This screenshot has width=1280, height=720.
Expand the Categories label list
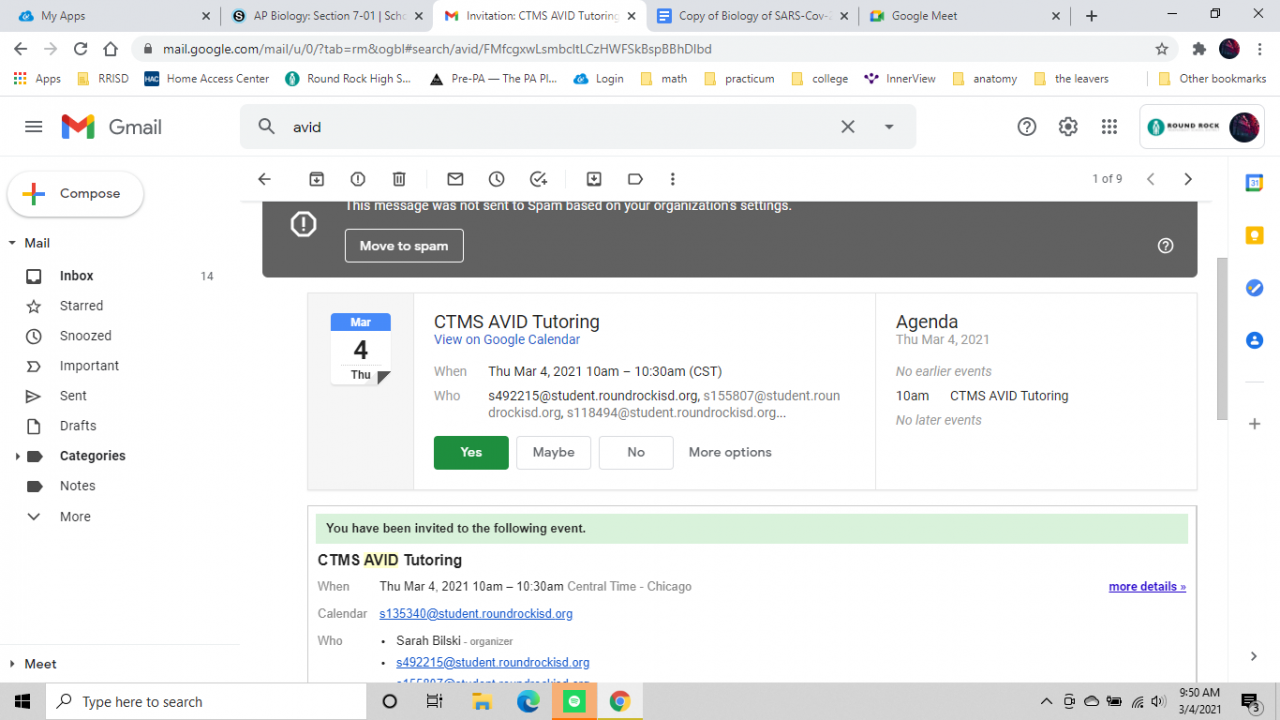pyautogui.click(x=17, y=456)
